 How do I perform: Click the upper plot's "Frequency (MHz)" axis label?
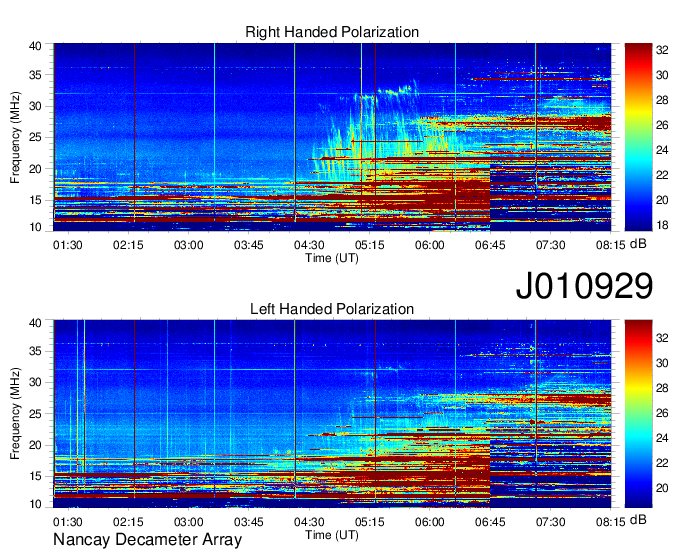[x=15, y=137]
